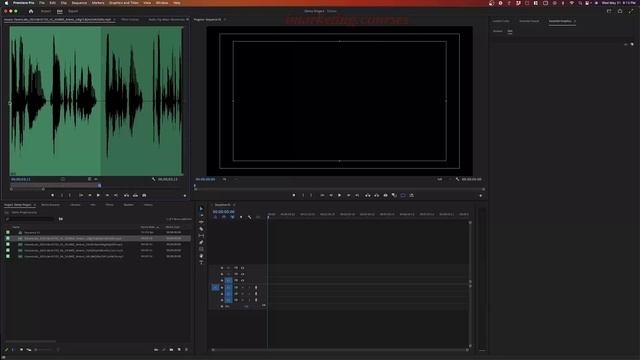Switch to Effect Controls tab
This screenshot has height=360, width=640.
coord(130,20)
